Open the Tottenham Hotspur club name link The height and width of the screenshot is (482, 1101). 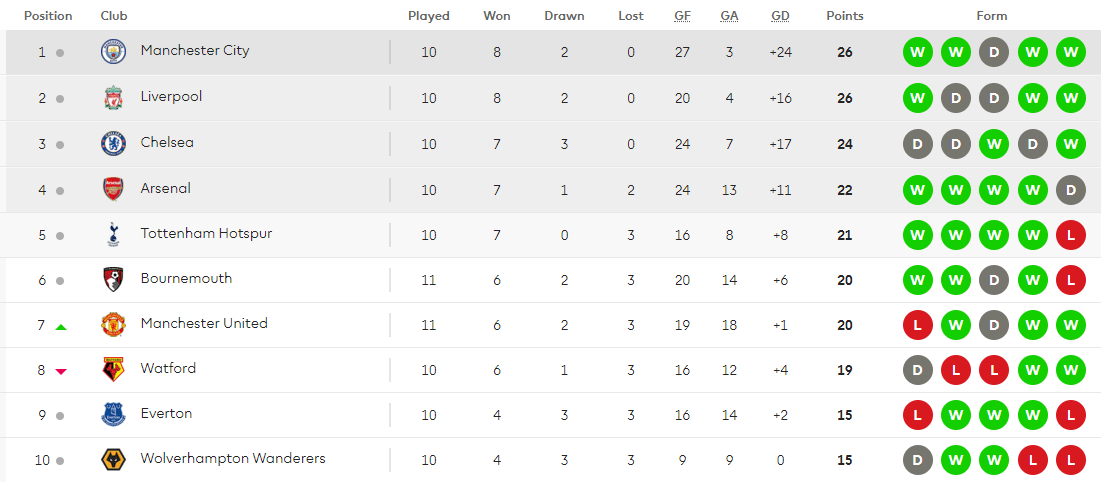(x=206, y=233)
